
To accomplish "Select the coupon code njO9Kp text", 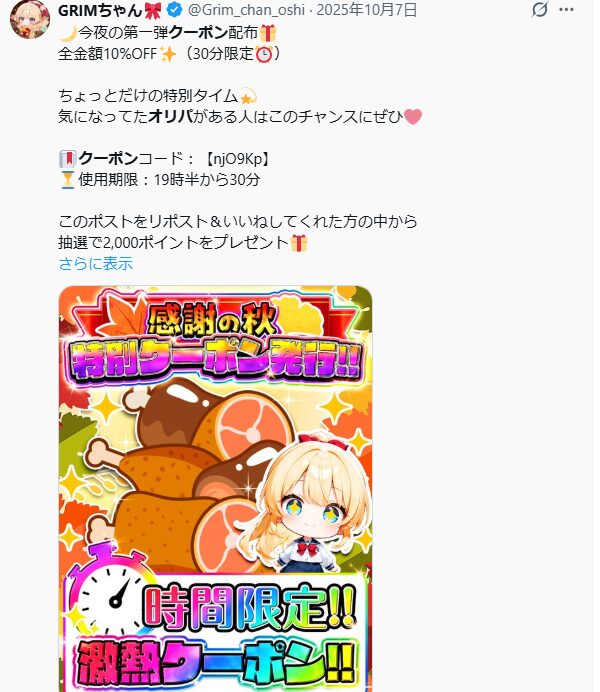I will pos(238,159).
